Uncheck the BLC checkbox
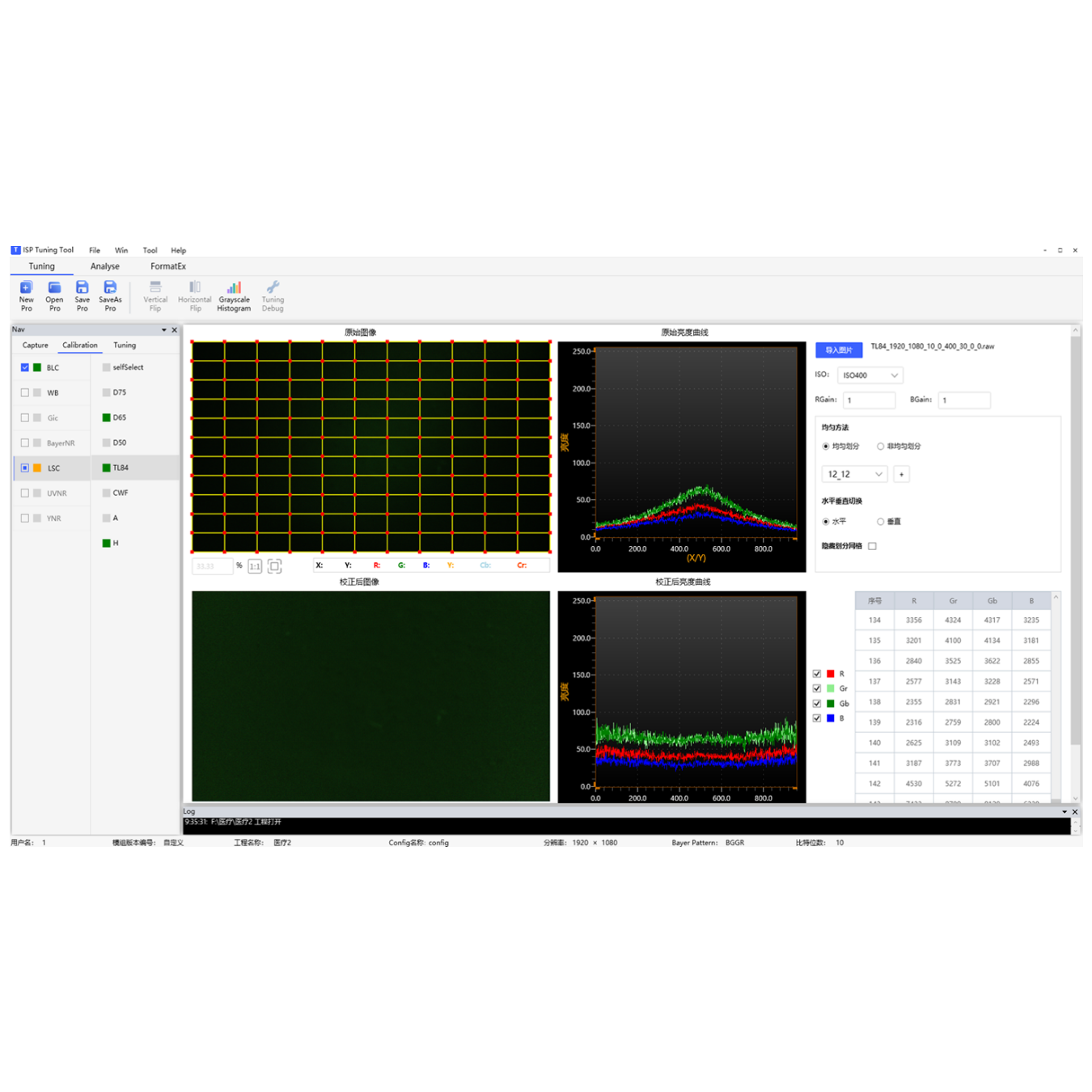The width and height of the screenshot is (1092, 1092). (x=25, y=367)
